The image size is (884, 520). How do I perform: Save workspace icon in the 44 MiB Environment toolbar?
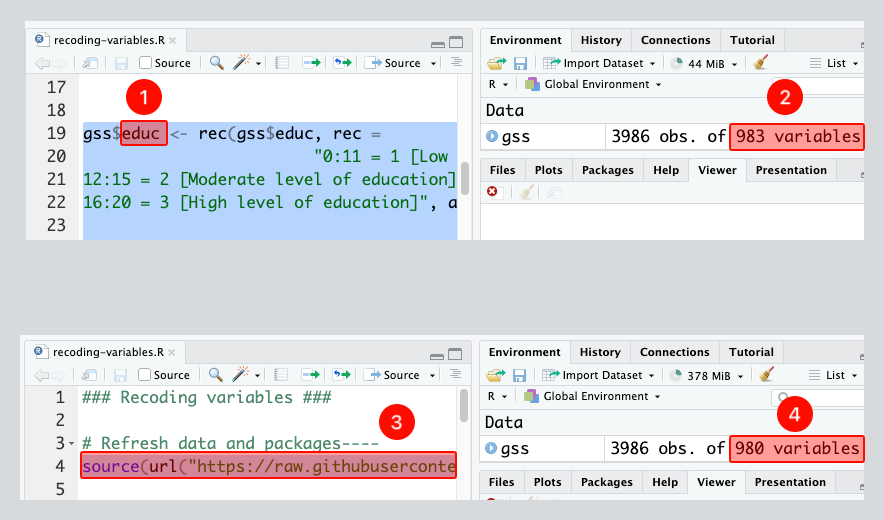pyautogui.click(x=520, y=63)
